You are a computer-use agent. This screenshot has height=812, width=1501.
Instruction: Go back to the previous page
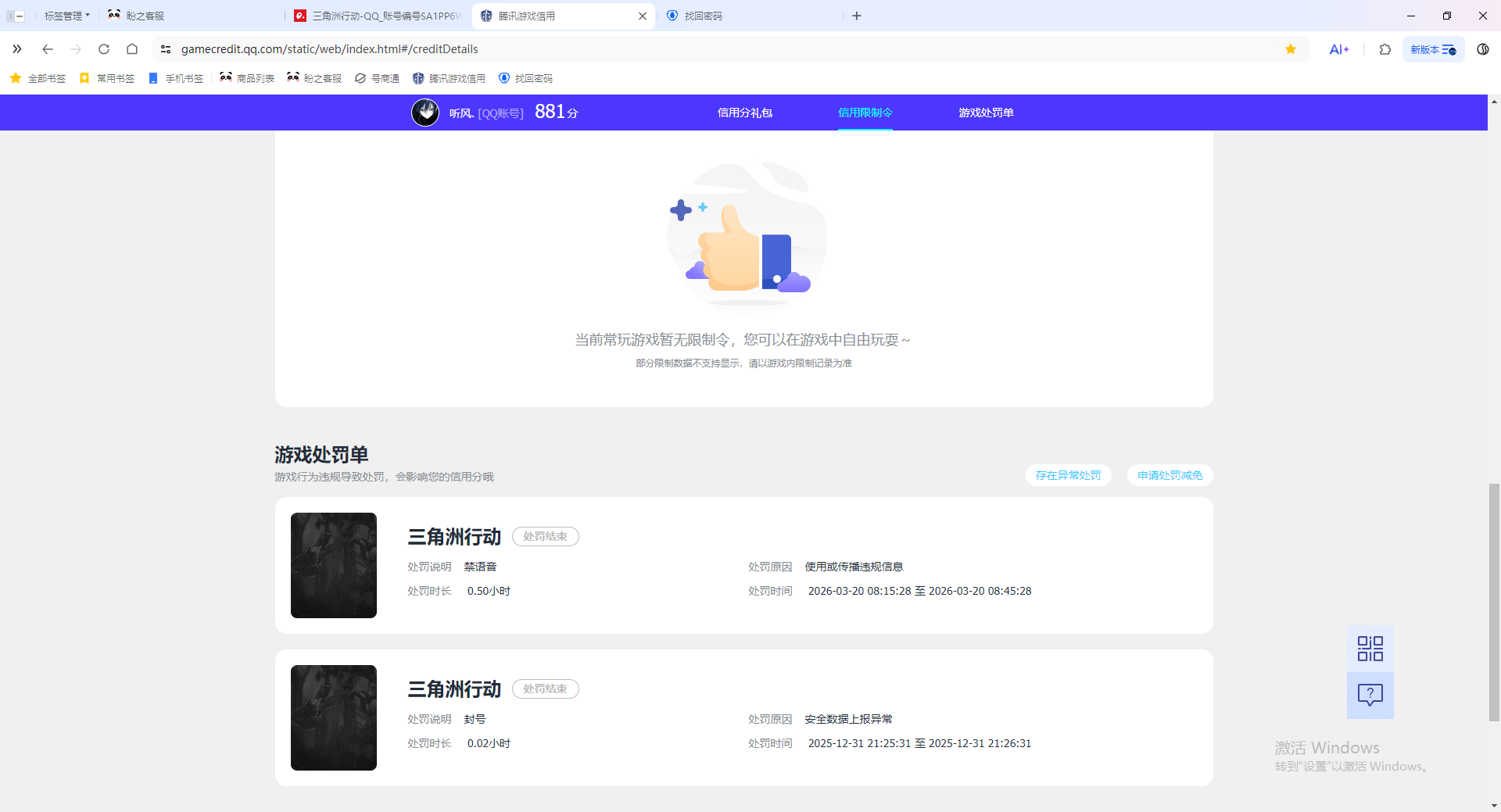click(x=48, y=49)
